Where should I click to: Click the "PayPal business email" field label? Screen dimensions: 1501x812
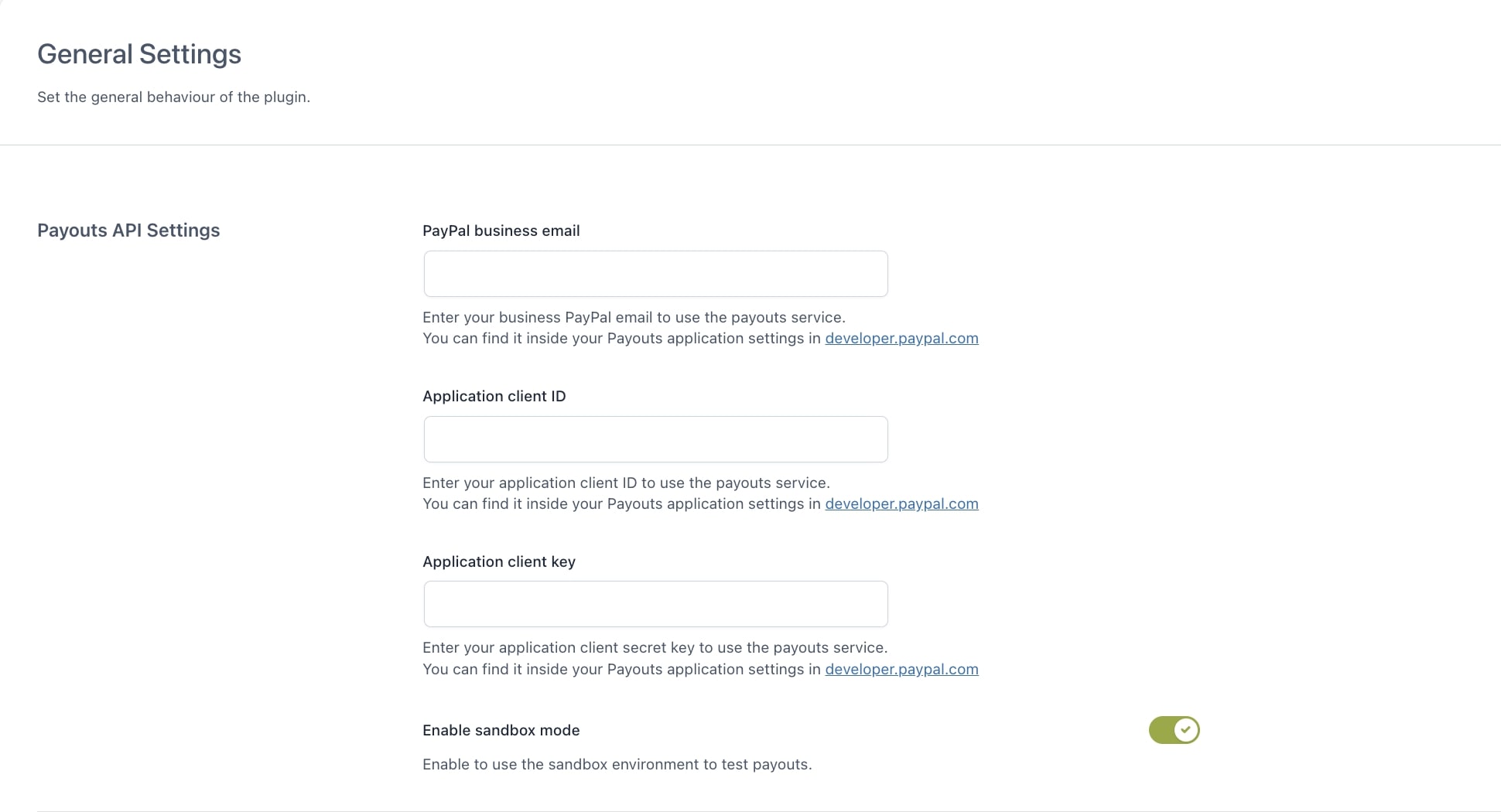(x=501, y=230)
